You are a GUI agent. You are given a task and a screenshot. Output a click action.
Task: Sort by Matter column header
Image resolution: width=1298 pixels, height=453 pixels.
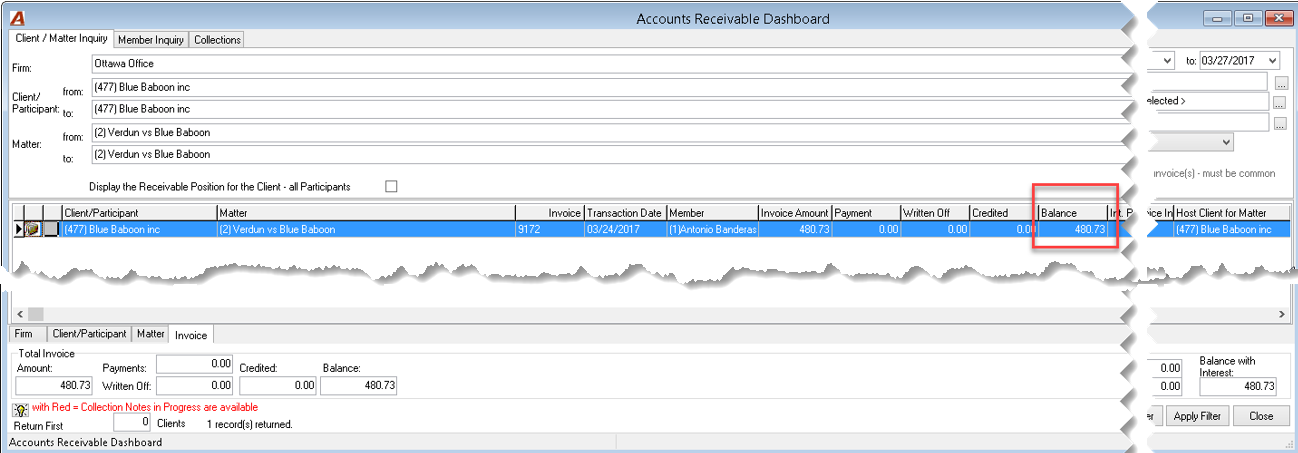coord(366,213)
